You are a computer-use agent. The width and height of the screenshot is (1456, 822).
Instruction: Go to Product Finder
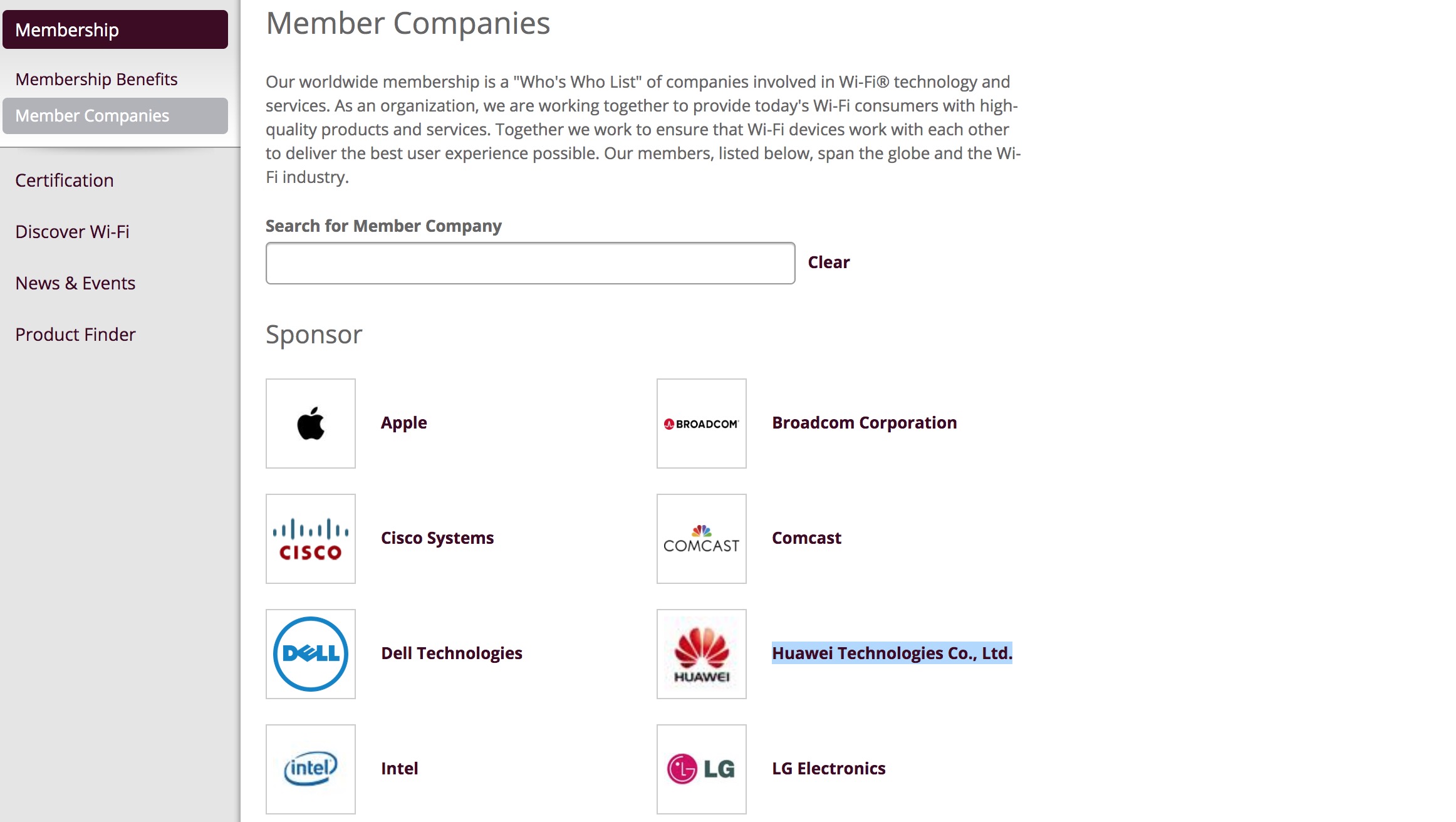click(x=75, y=335)
